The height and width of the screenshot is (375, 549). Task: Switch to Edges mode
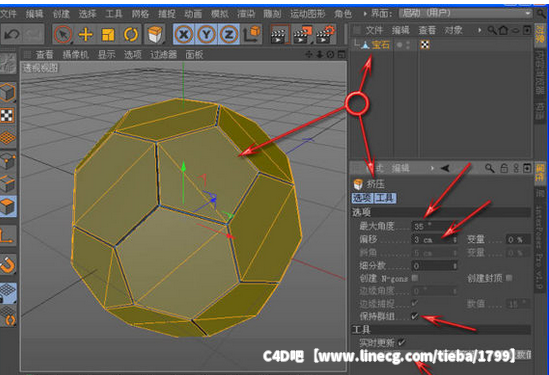(8, 183)
